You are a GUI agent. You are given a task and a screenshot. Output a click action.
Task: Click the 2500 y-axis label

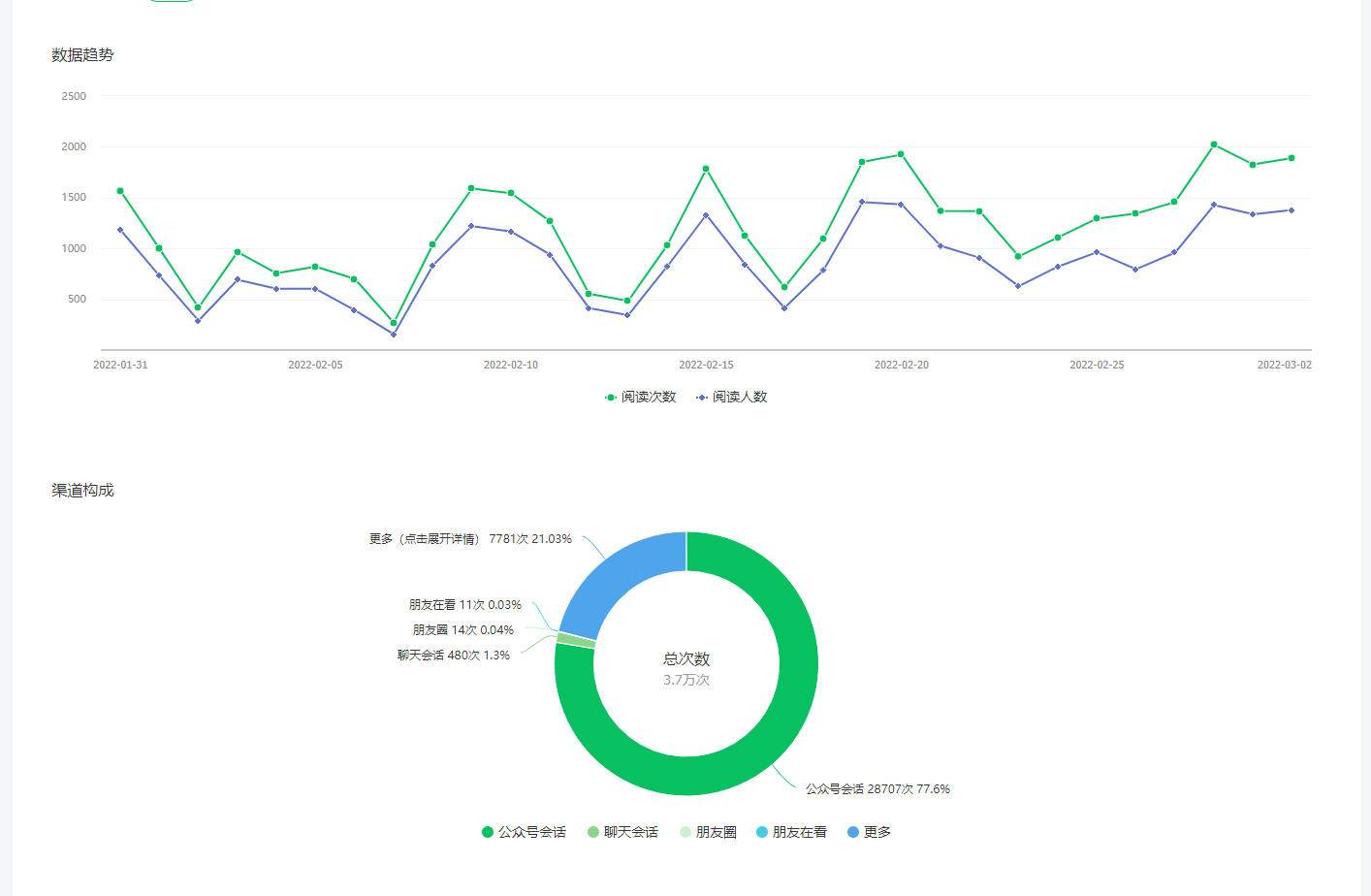[74, 96]
